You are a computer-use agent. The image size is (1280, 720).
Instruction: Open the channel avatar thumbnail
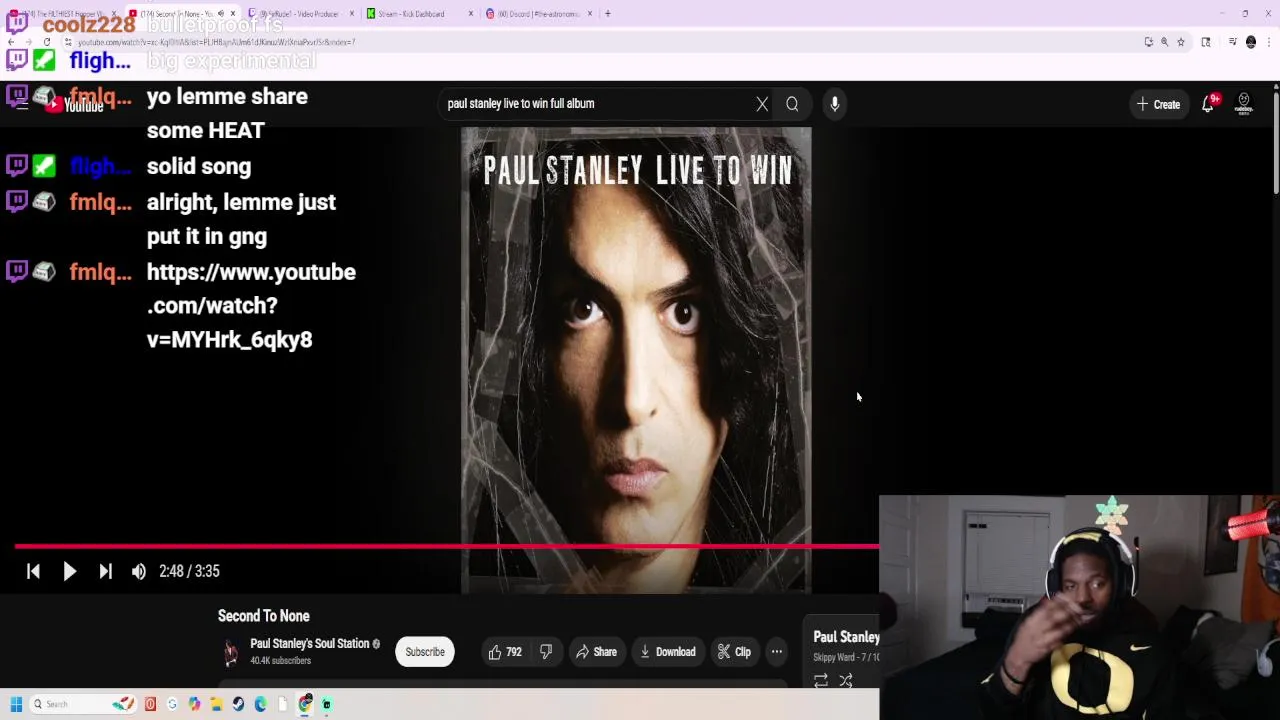[231, 652]
